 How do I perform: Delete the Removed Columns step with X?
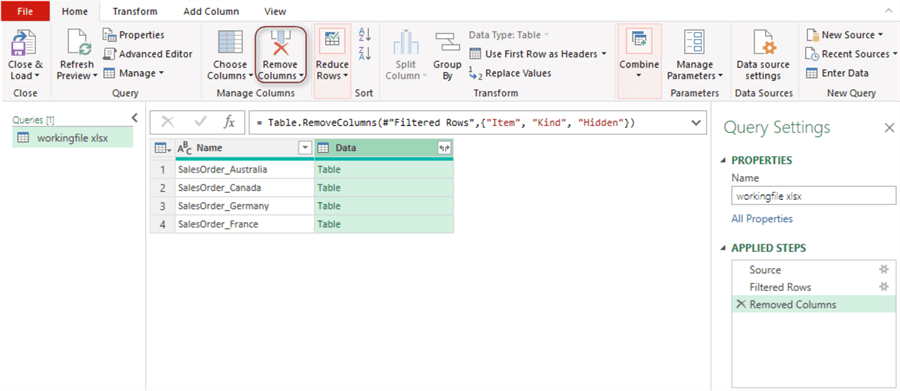[x=741, y=304]
